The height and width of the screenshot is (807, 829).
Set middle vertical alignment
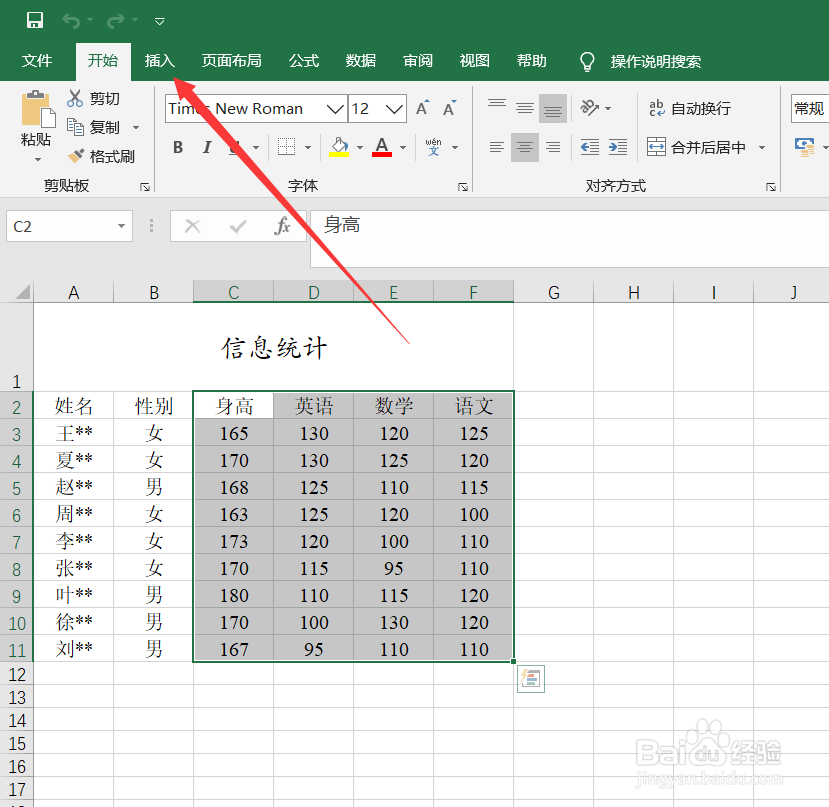[524, 108]
